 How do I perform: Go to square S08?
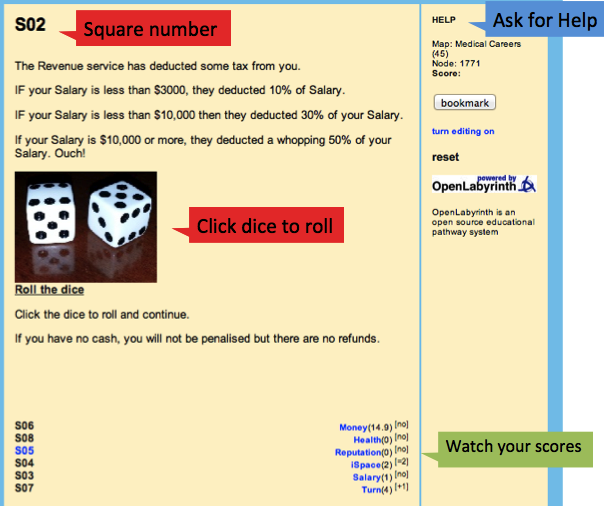(25, 439)
